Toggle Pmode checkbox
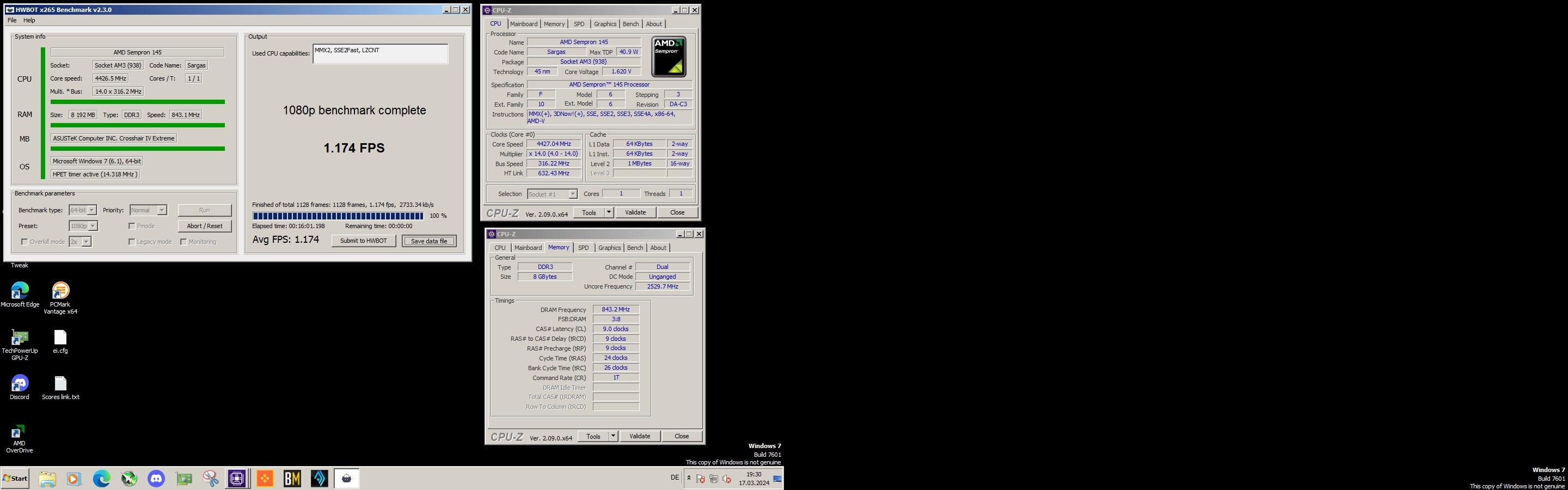The height and width of the screenshot is (490, 1568). tap(131, 226)
